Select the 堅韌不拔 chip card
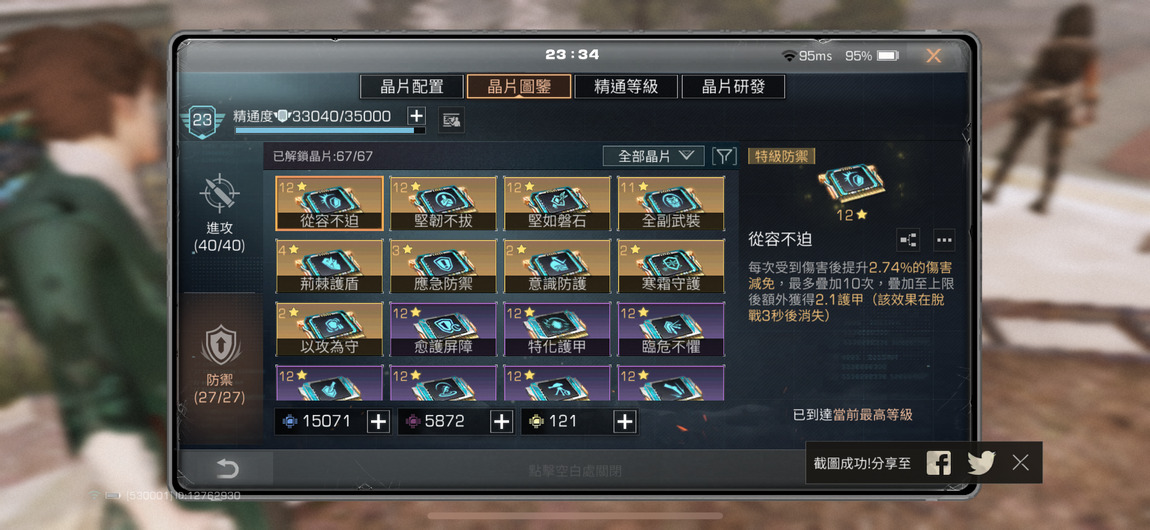The width and height of the screenshot is (1150, 530). click(443, 203)
